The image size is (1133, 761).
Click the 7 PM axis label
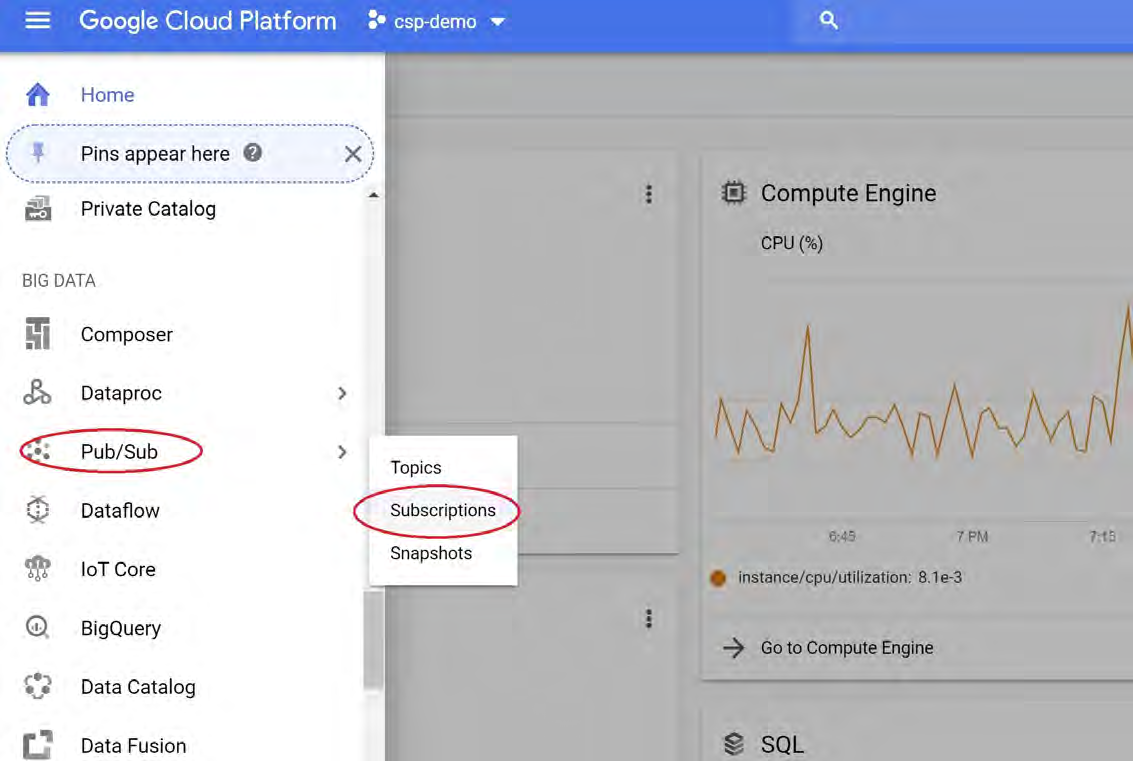[x=972, y=536]
